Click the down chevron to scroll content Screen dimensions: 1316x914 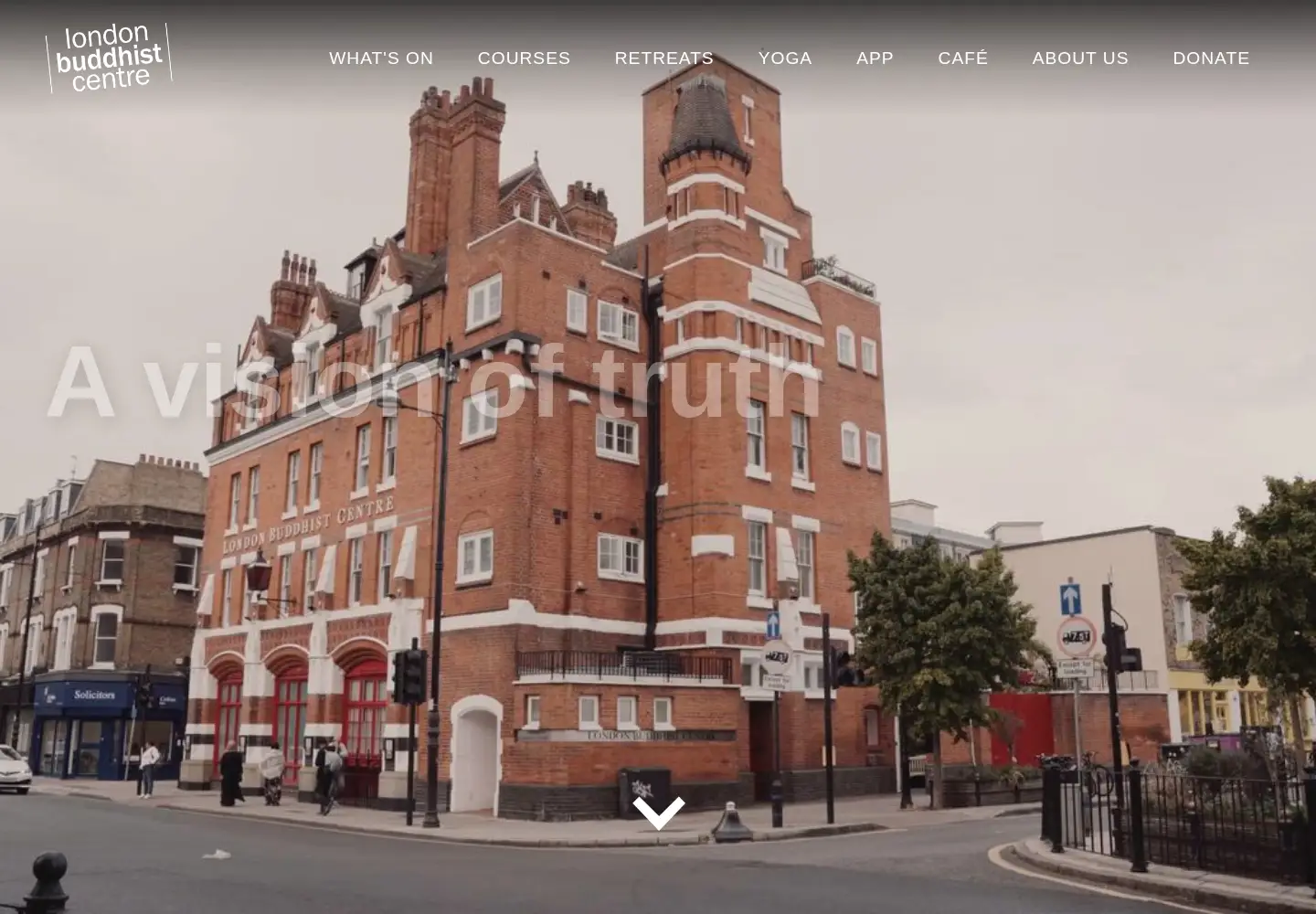659,813
